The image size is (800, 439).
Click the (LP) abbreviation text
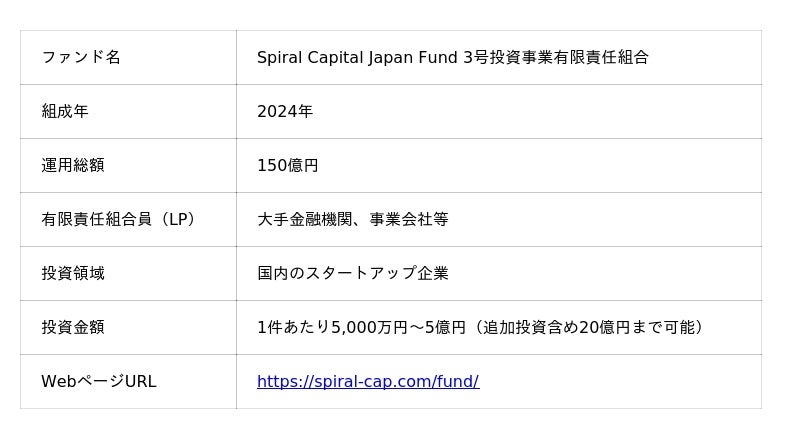pos(178,219)
